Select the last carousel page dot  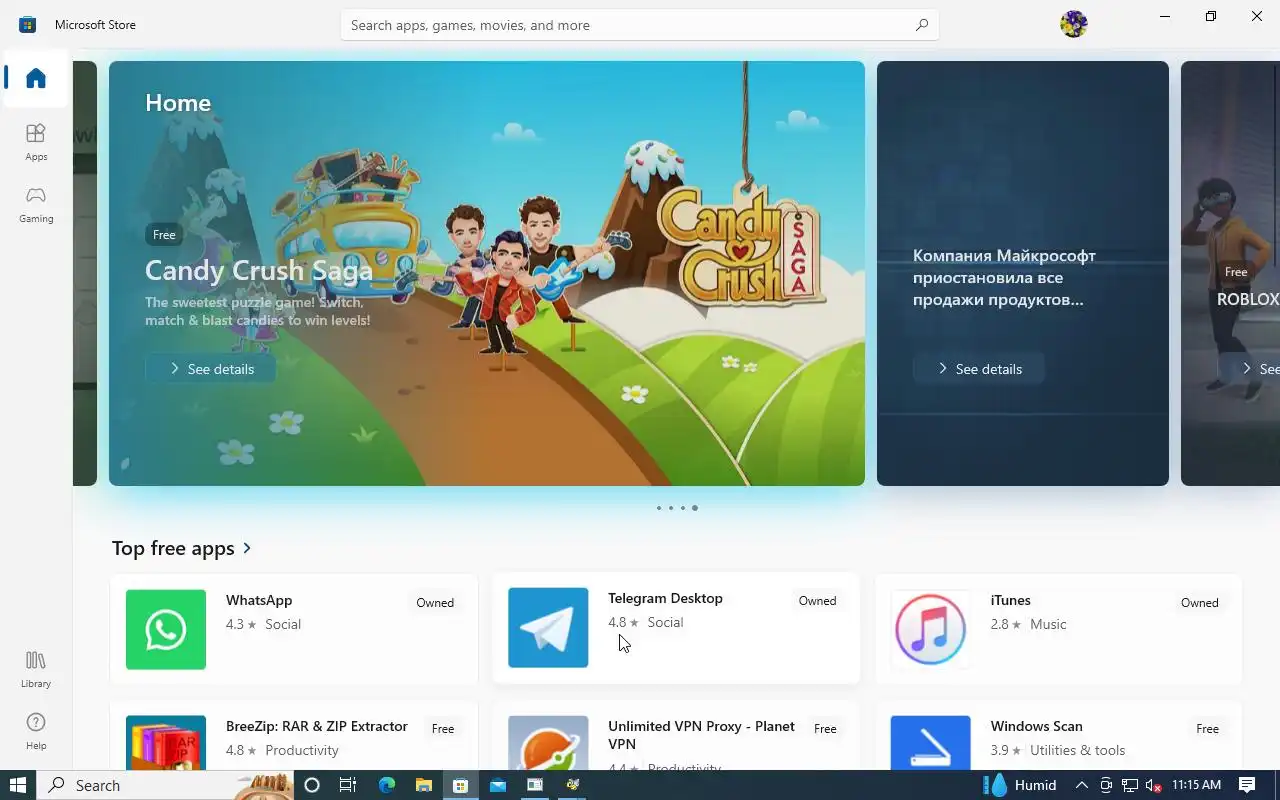(695, 508)
